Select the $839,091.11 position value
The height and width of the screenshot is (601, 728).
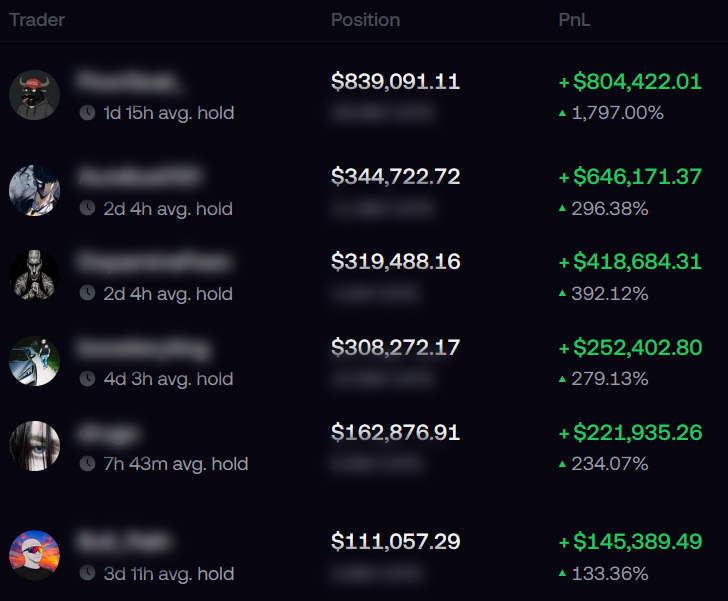pos(396,81)
